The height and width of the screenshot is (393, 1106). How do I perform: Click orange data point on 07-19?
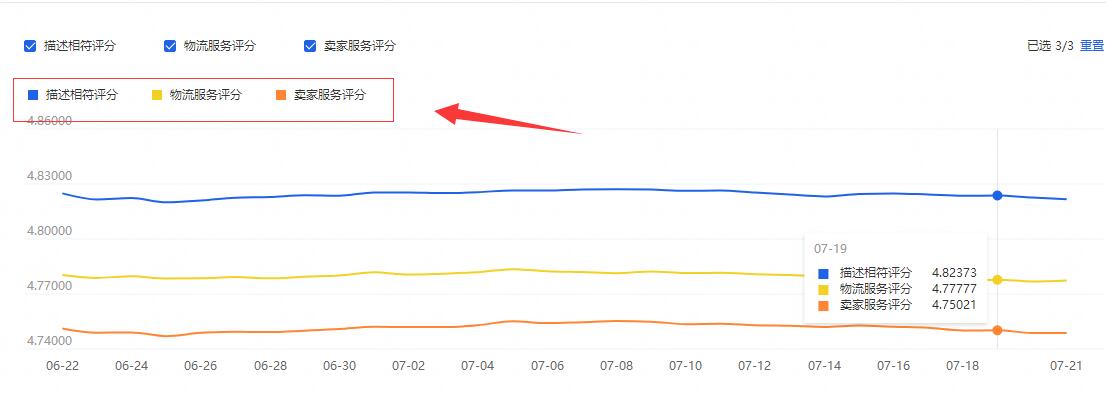(997, 330)
